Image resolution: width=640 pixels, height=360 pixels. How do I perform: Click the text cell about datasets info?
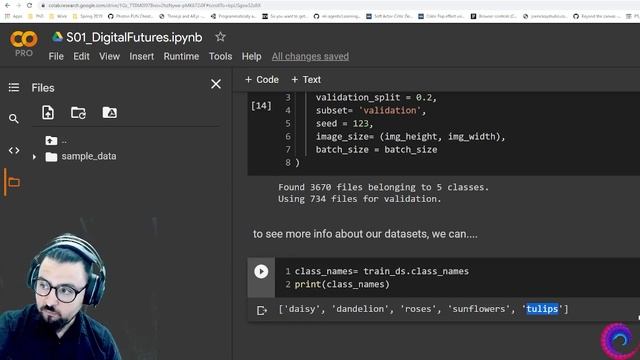365,234
